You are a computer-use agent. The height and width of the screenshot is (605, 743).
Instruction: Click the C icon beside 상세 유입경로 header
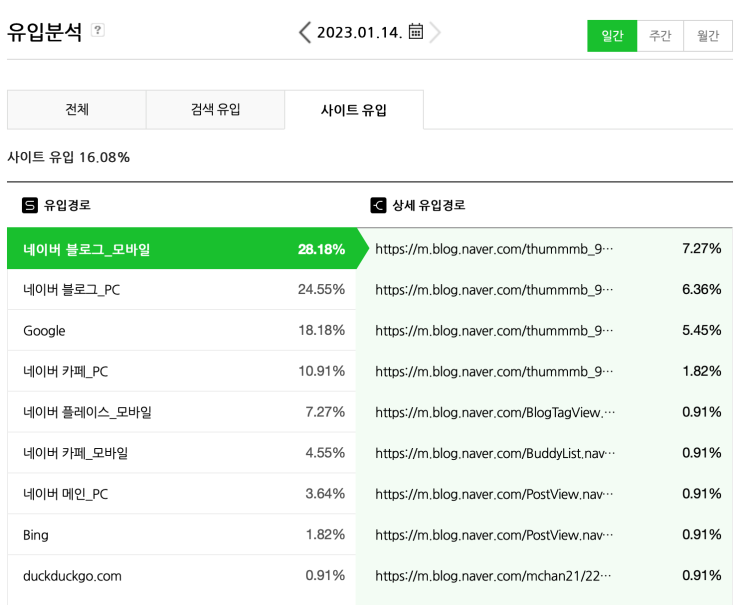point(378,205)
